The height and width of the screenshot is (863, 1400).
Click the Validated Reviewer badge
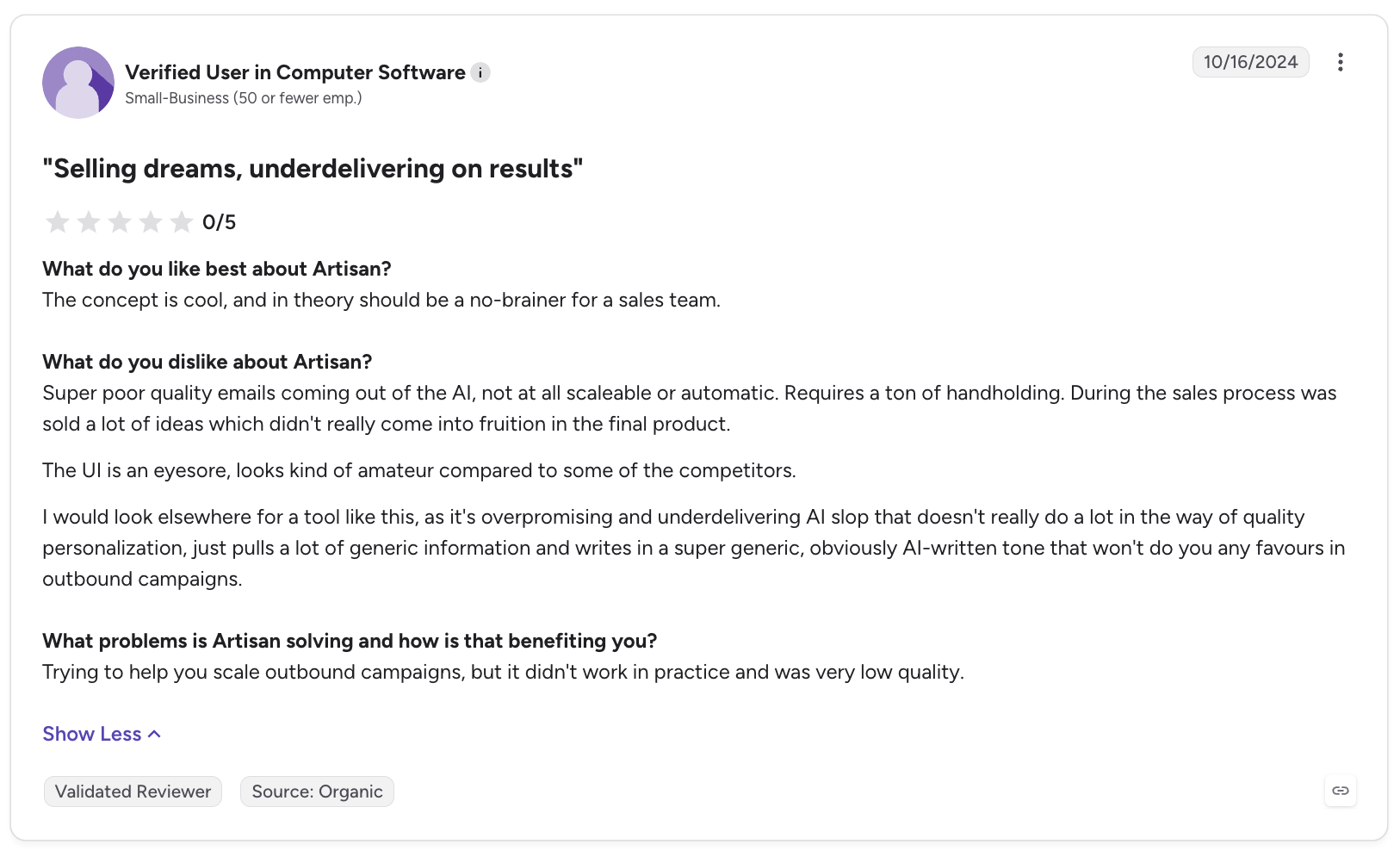[133, 792]
